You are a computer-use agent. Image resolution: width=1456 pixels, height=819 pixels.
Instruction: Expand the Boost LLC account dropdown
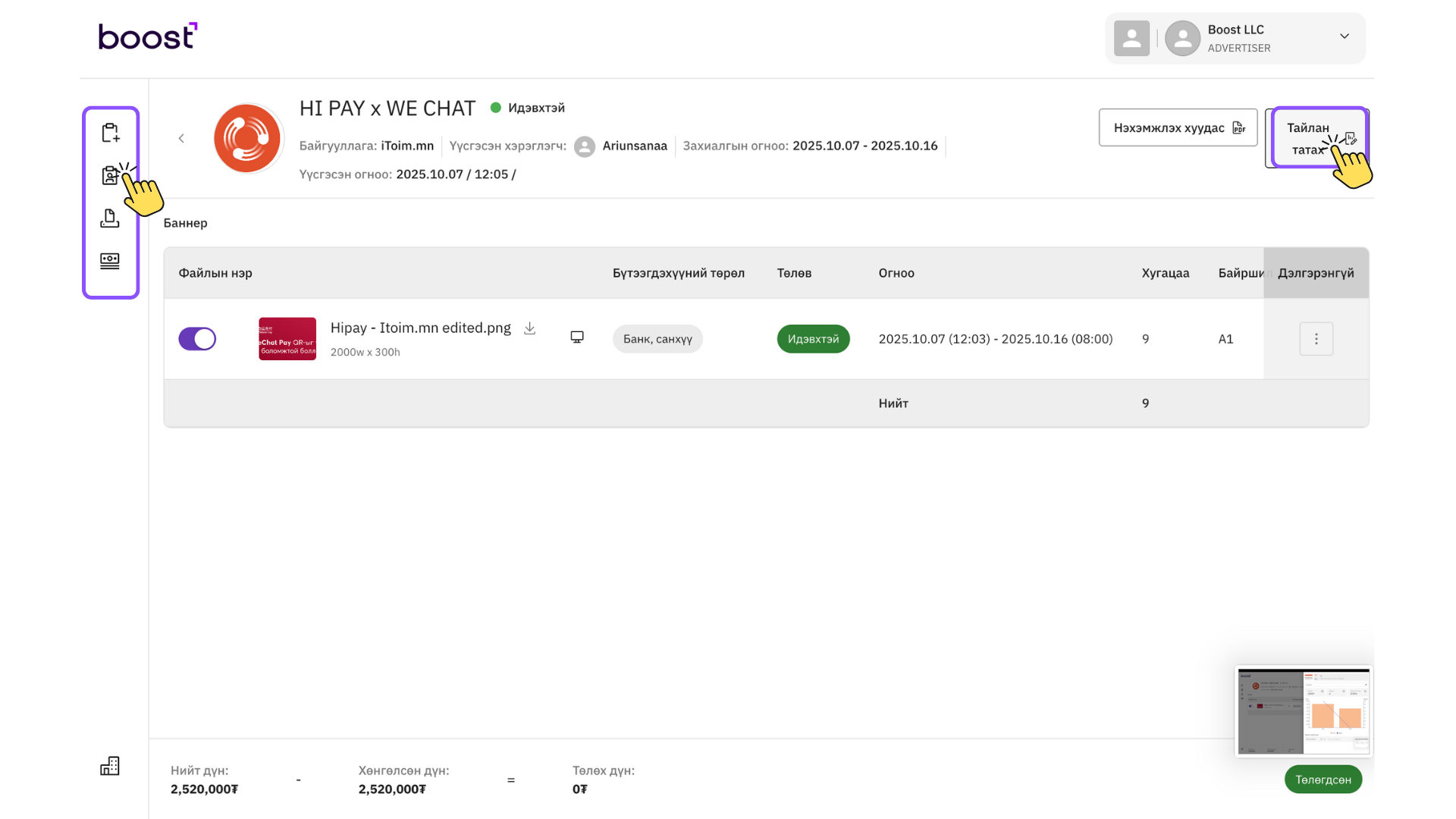click(1344, 36)
